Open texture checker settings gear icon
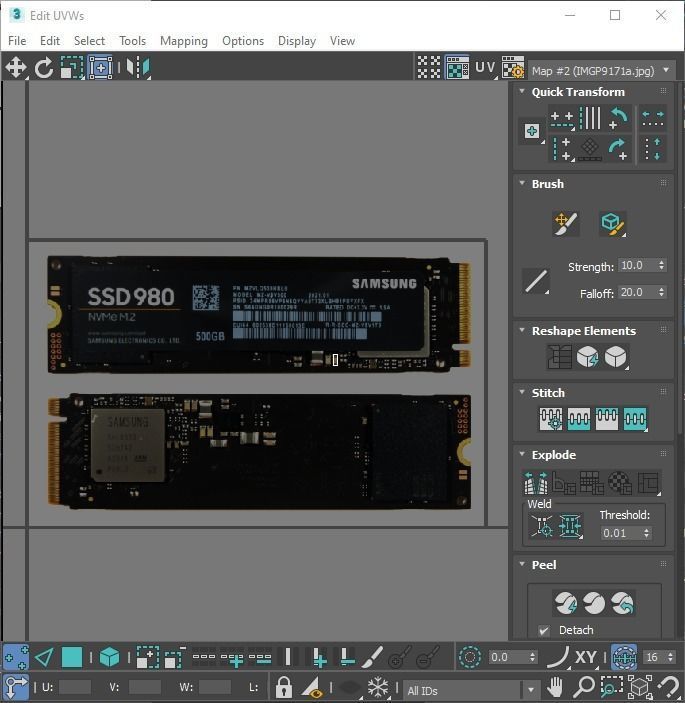Viewport: 685px width, 703px height. tap(513, 67)
